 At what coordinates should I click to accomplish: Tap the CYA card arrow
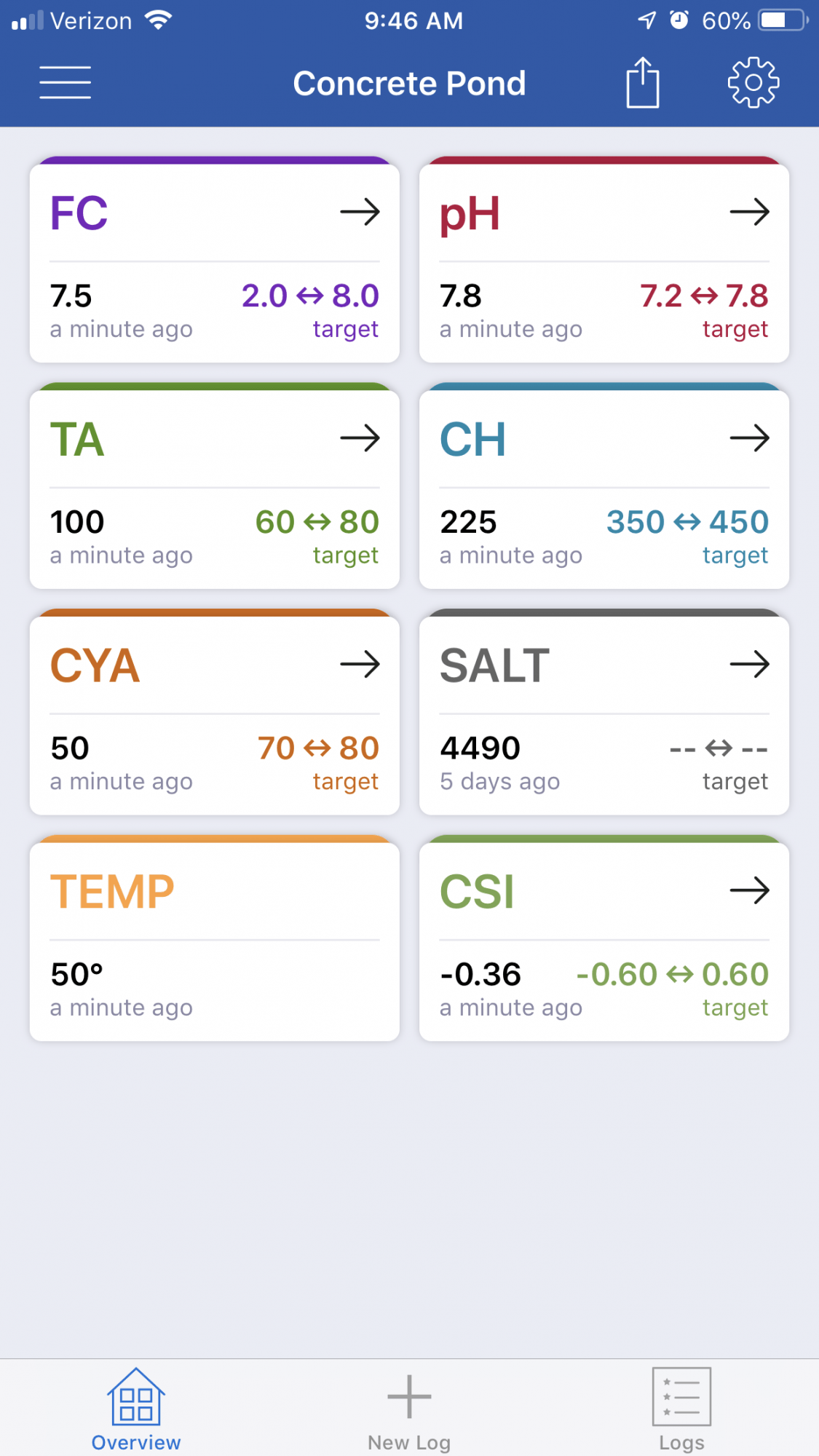point(360,664)
